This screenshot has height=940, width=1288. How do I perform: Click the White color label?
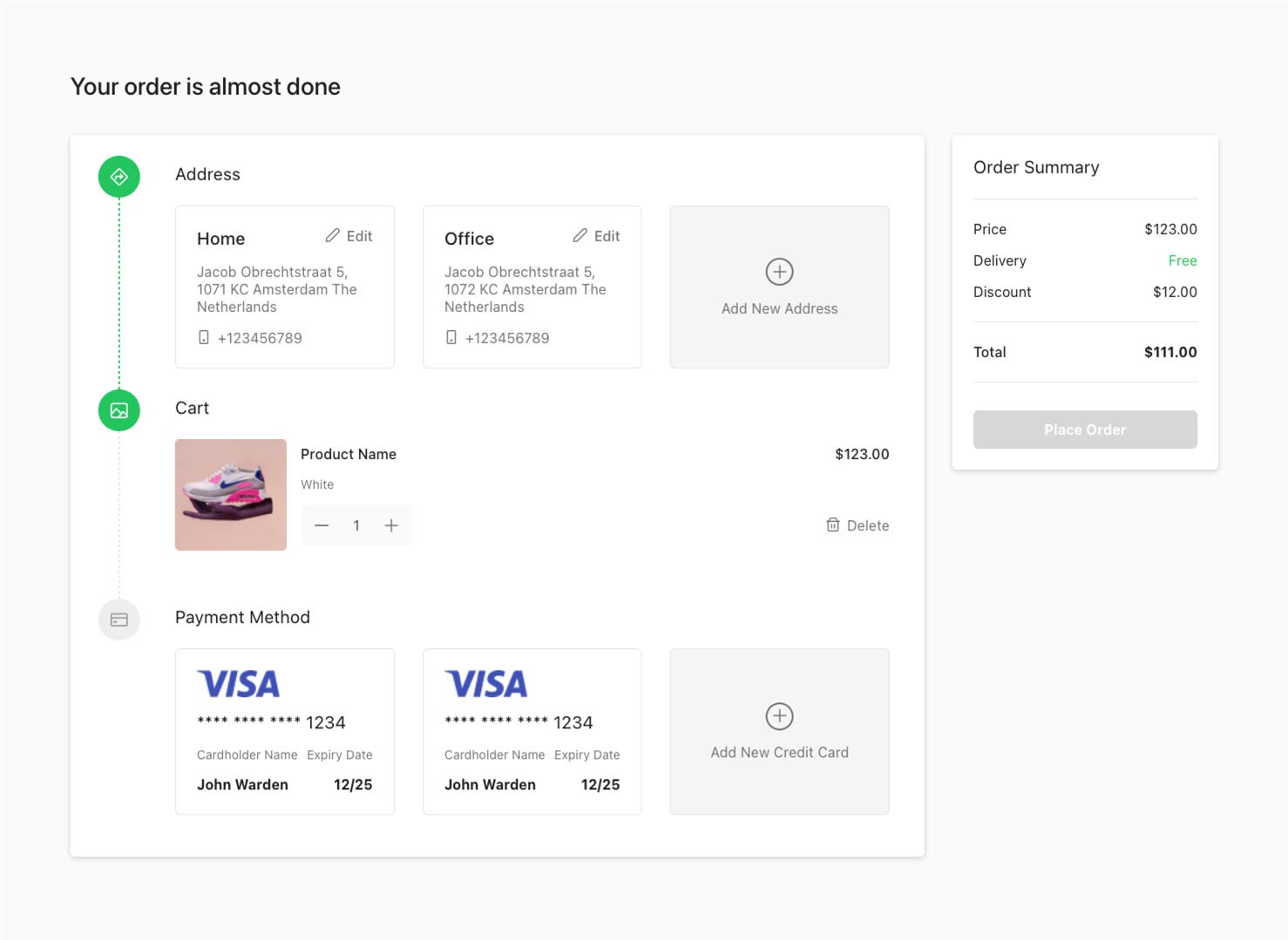pos(317,484)
